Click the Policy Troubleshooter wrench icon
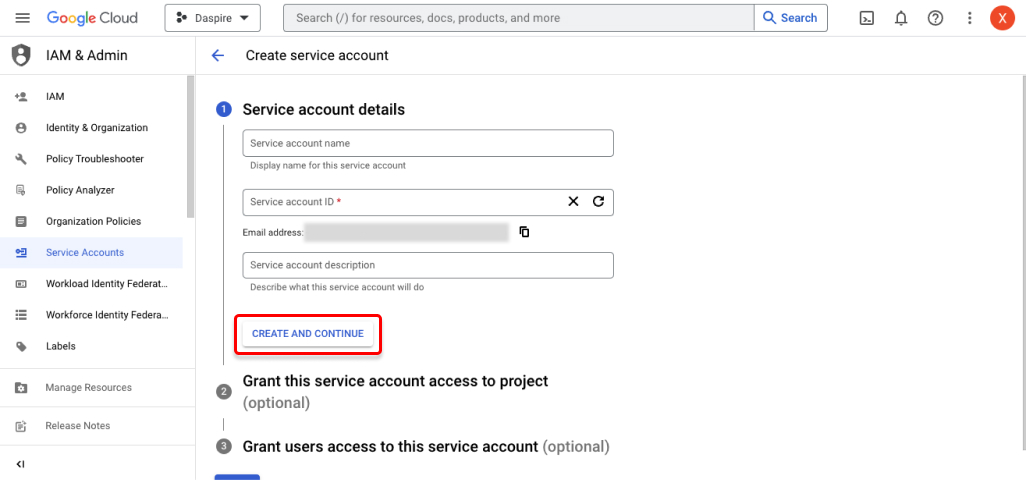 coord(21,159)
